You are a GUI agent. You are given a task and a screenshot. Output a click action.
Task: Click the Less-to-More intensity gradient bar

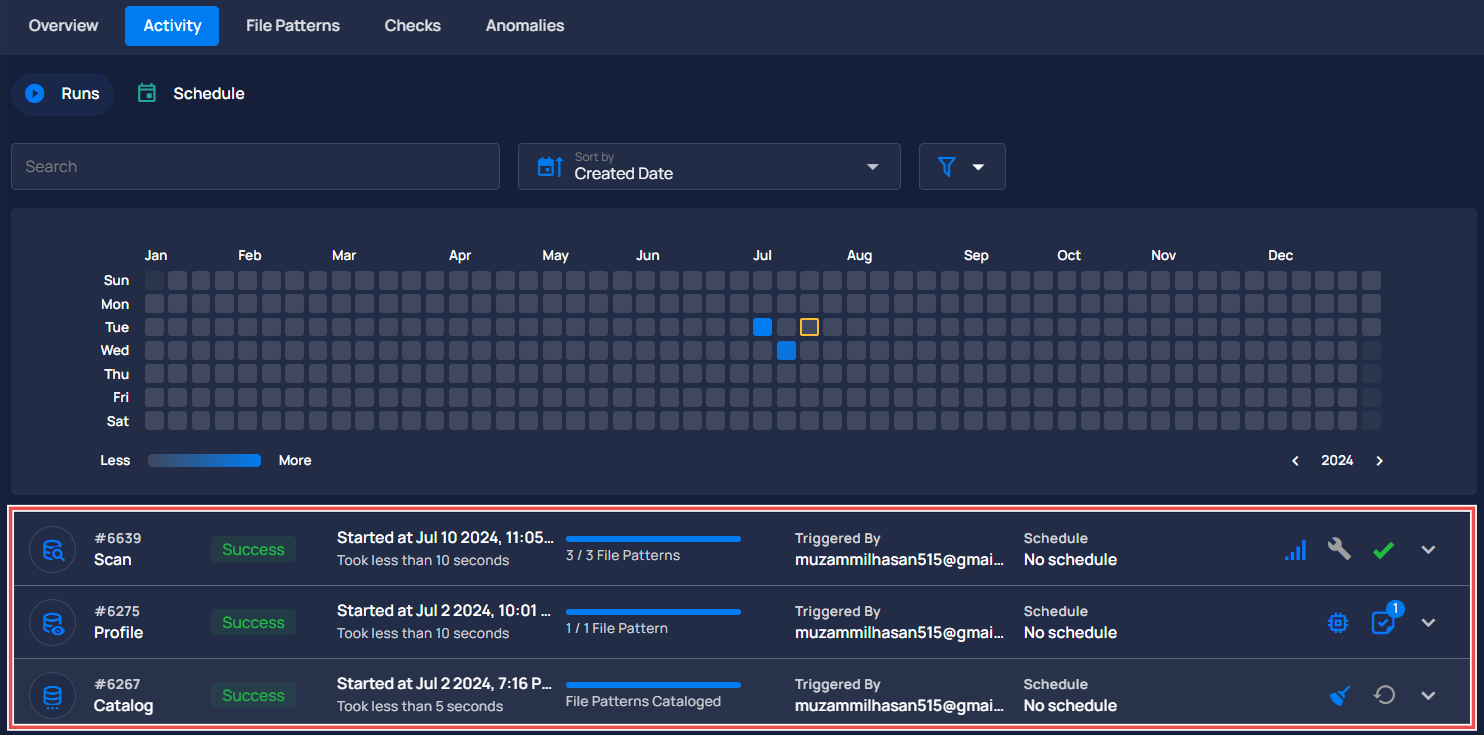coord(204,461)
